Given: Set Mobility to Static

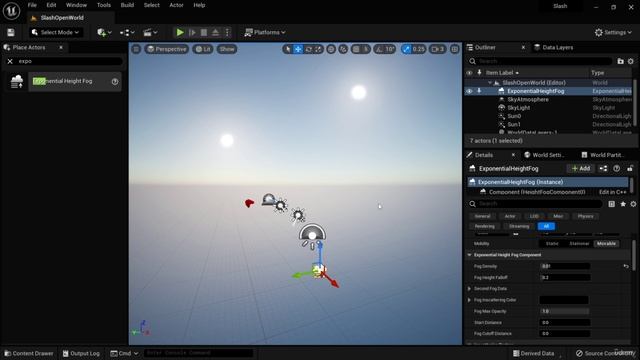Looking at the screenshot, I should [552, 244].
